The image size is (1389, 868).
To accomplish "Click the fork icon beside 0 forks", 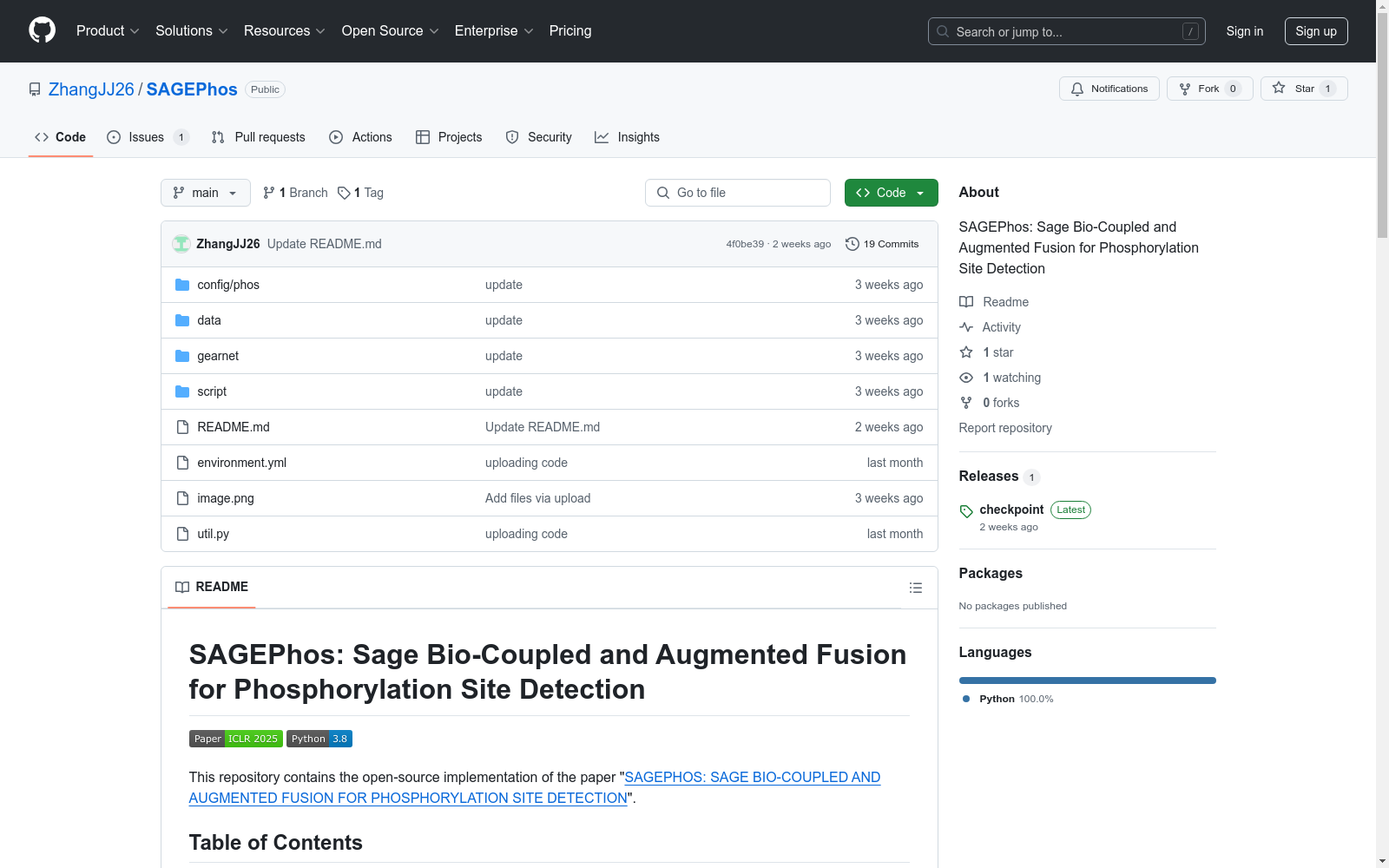I will [x=966, y=403].
